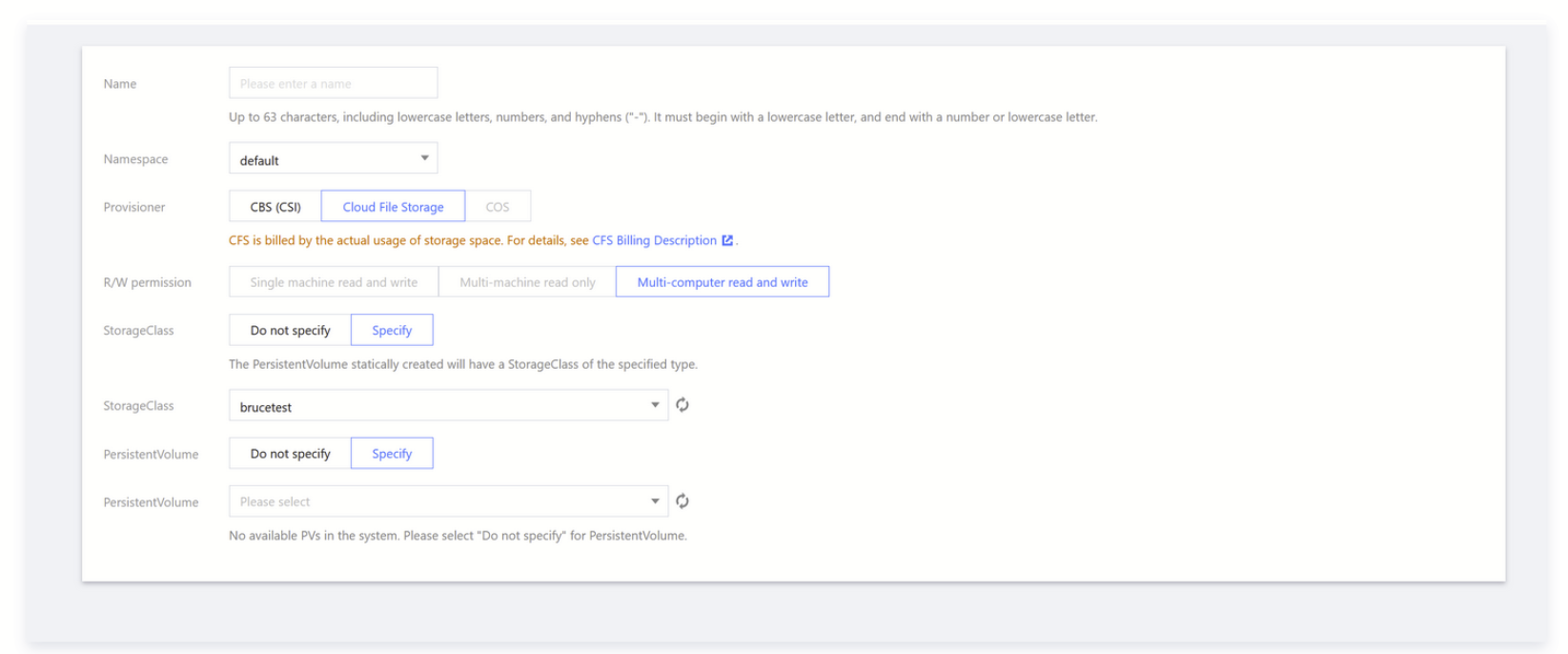Choose Multi-machine read only permission
The image size is (1568, 654).
pos(527,282)
